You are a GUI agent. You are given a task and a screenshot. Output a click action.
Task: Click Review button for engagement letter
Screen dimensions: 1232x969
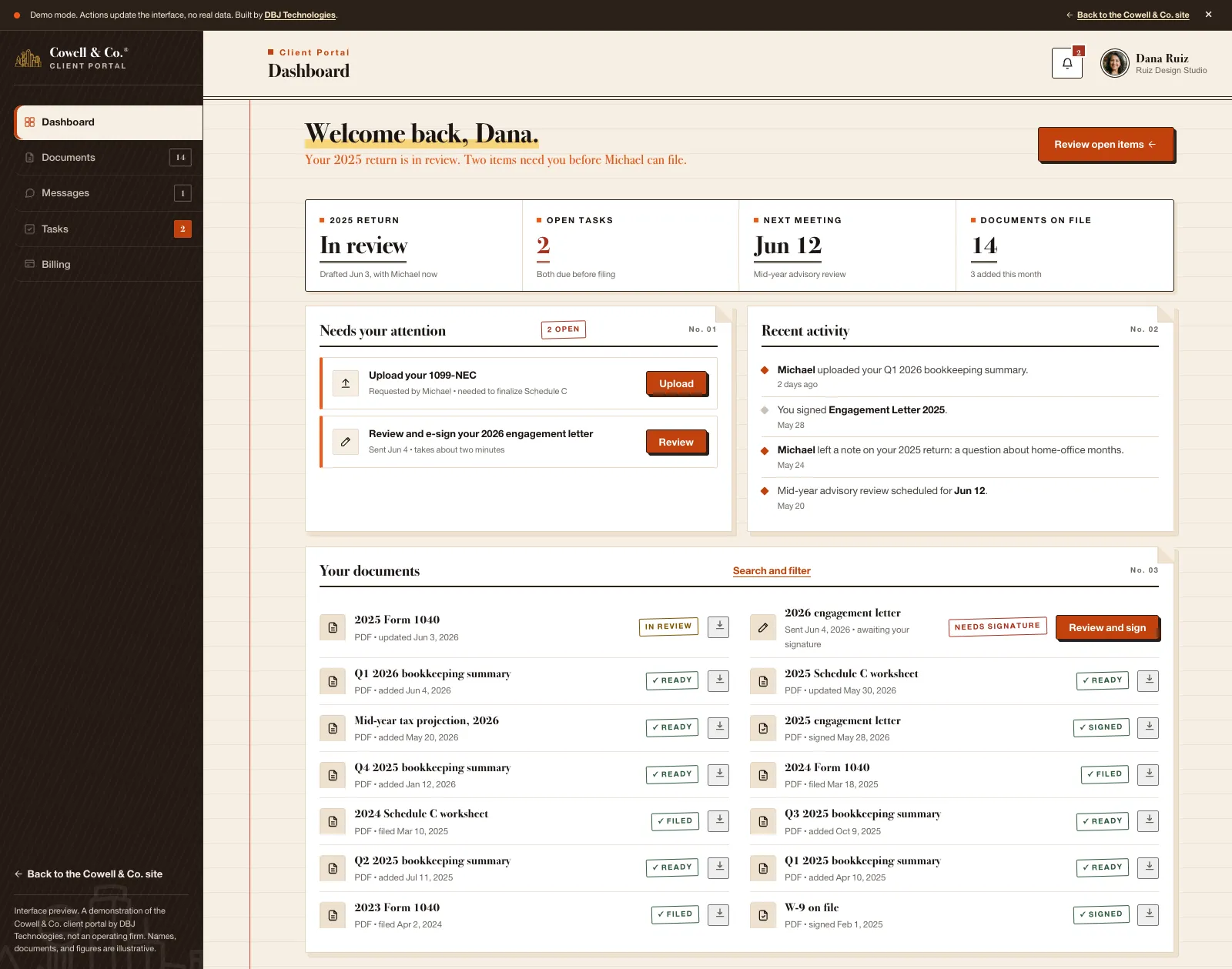pos(677,443)
